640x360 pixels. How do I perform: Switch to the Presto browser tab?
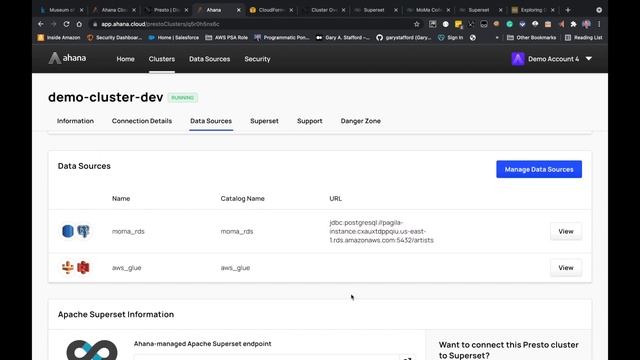[x=167, y=10]
